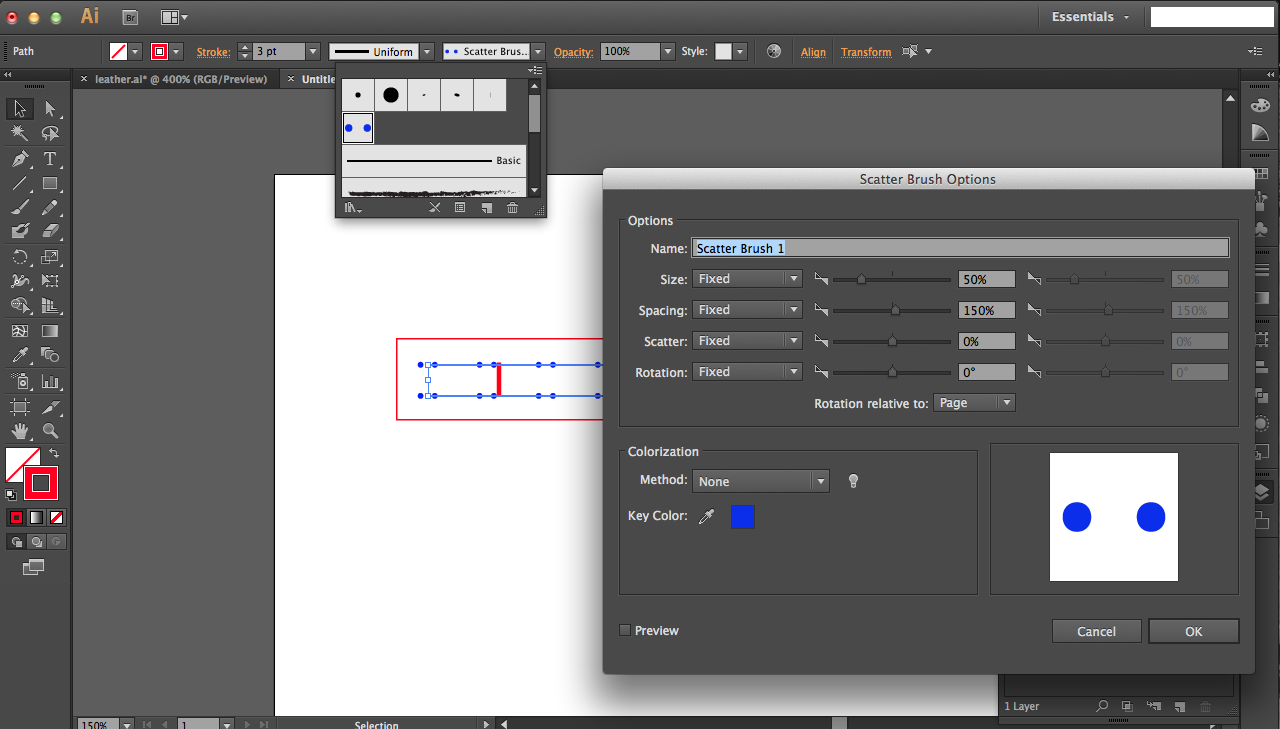Create a new brush
Viewport: 1280px width, 729px height.
[x=486, y=208]
